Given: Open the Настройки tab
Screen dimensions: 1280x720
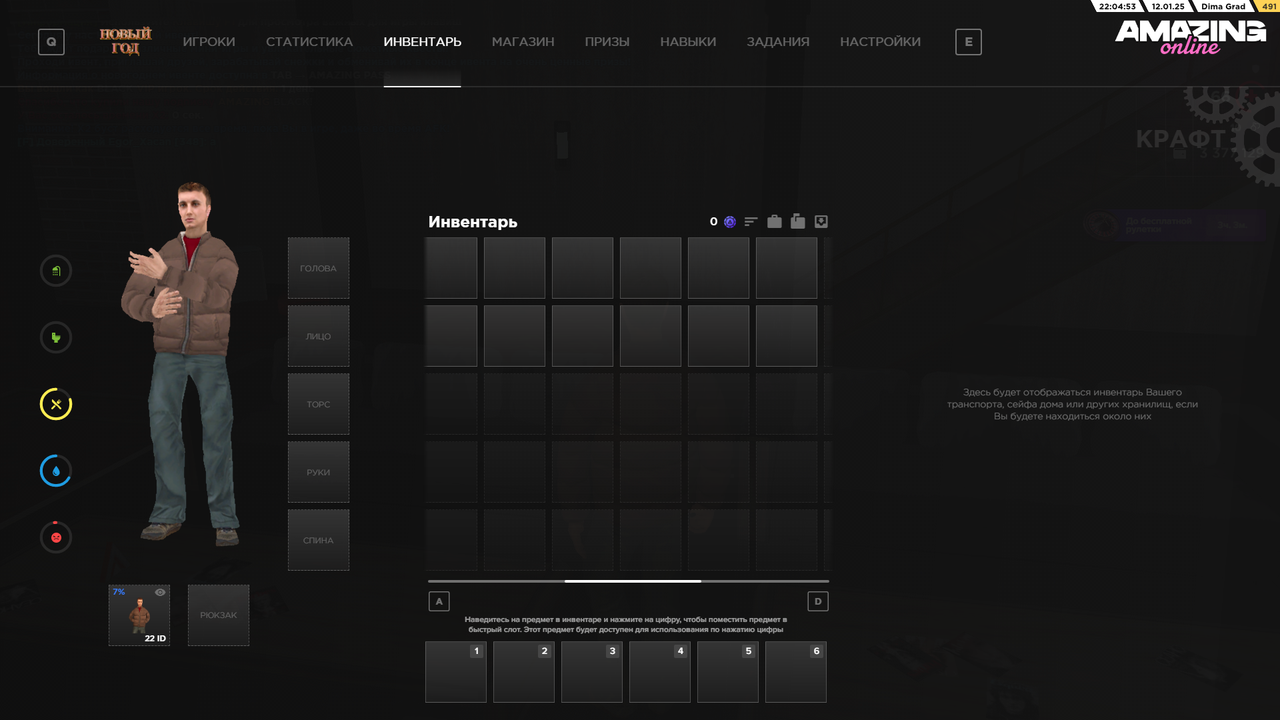Looking at the screenshot, I should [x=880, y=42].
